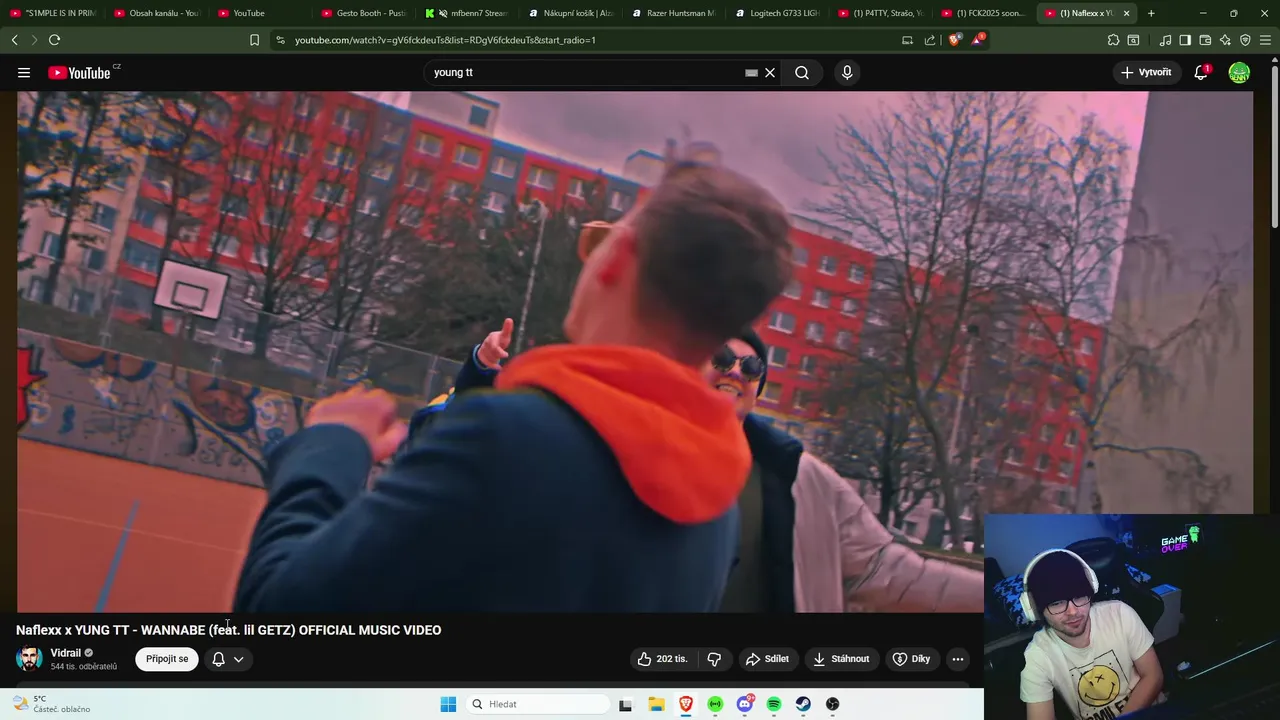Open Steam from the taskbar
1280x720 pixels.
tap(803, 704)
